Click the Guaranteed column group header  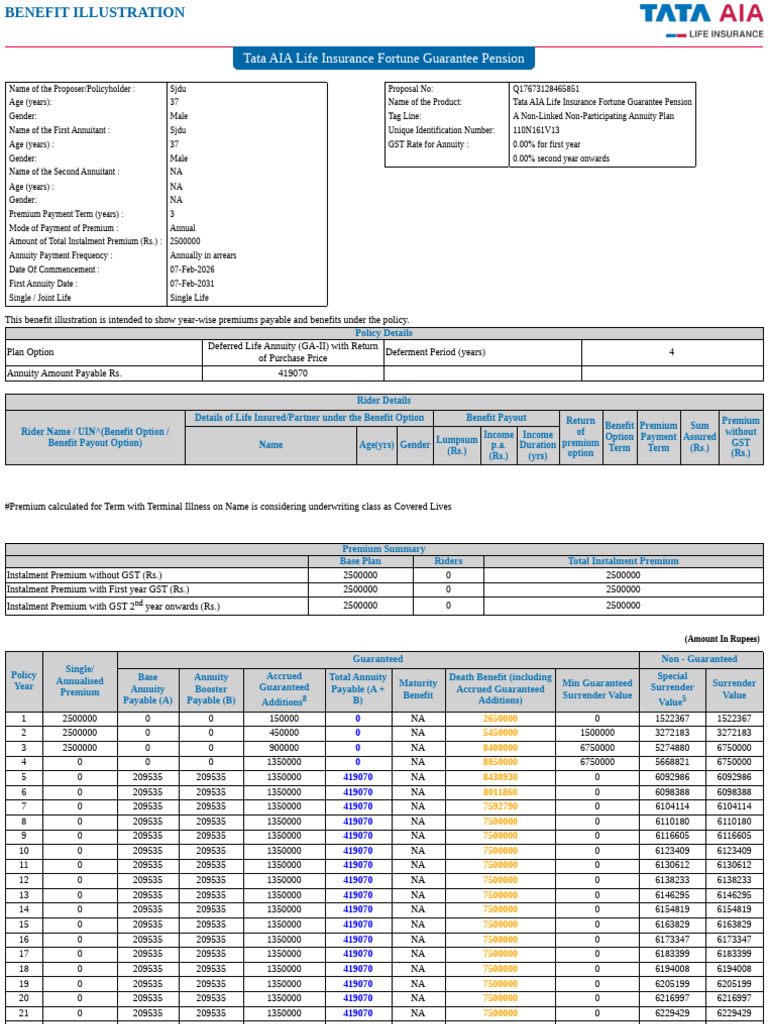click(377, 659)
